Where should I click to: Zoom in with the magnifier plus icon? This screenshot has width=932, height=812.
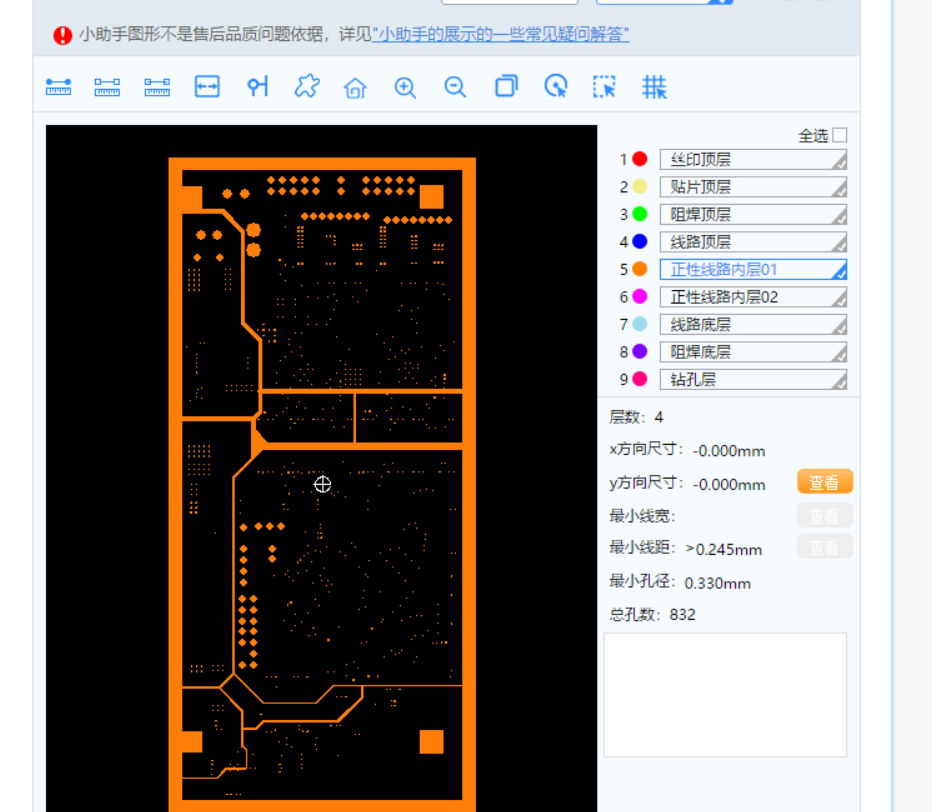[405, 87]
